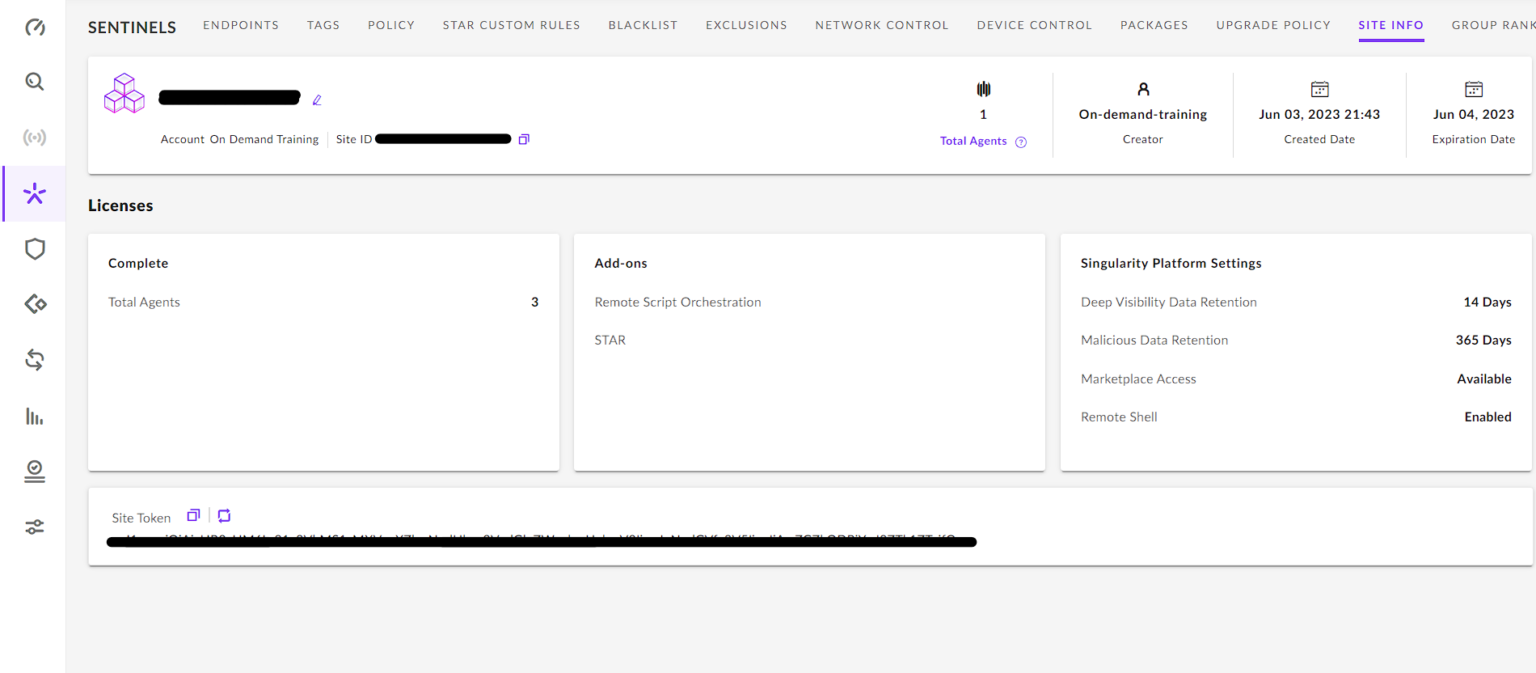Open the Total Agents help tooltip
Viewport: 1536px width, 673px height.
coord(1021,141)
